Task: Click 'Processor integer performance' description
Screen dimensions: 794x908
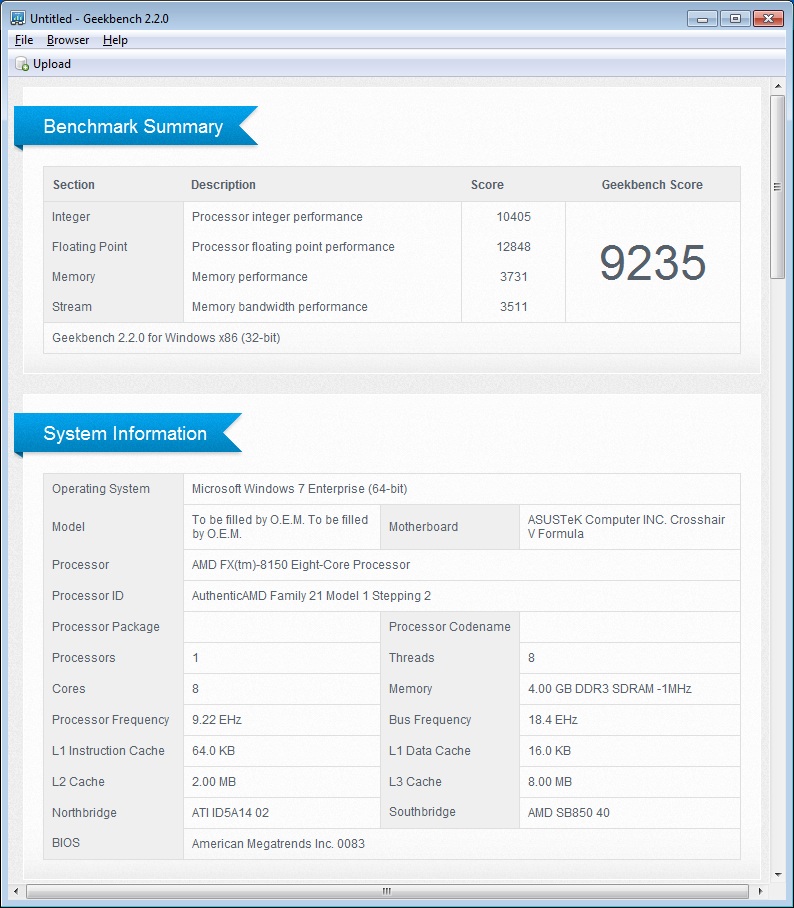Action: [x=277, y=217]
